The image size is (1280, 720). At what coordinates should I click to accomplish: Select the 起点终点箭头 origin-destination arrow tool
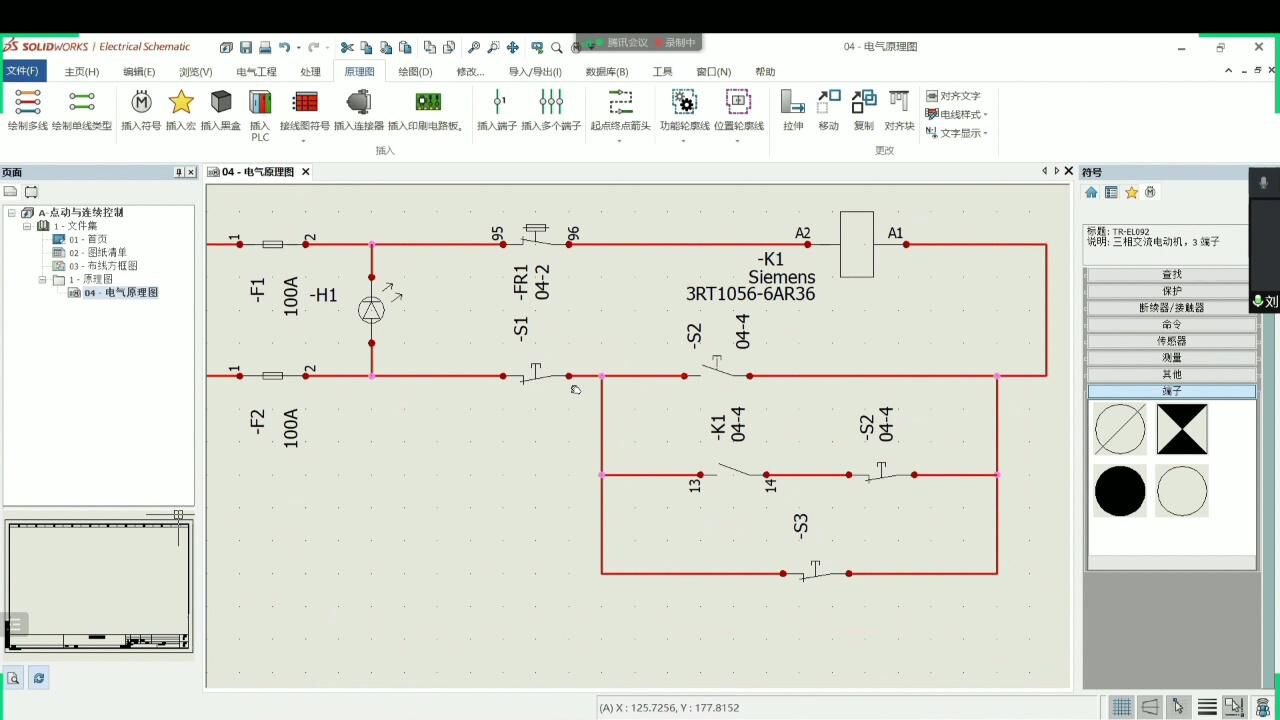point(620,108)
